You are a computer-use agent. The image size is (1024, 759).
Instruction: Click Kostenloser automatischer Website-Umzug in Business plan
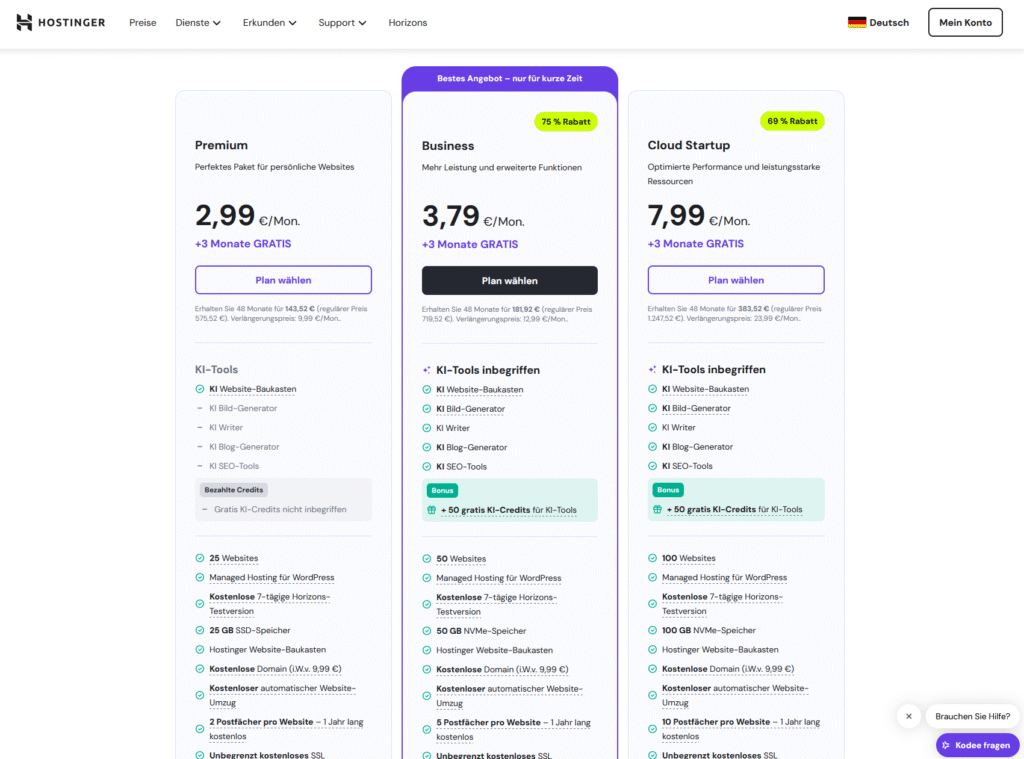[509, 696]
